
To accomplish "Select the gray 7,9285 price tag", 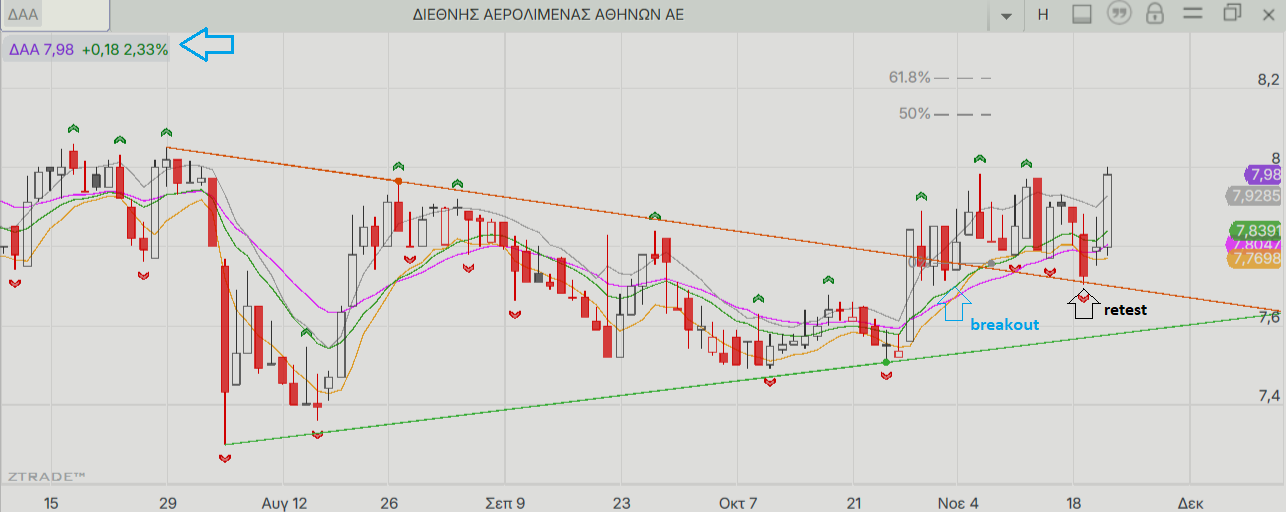I will tap(1254, 195).
